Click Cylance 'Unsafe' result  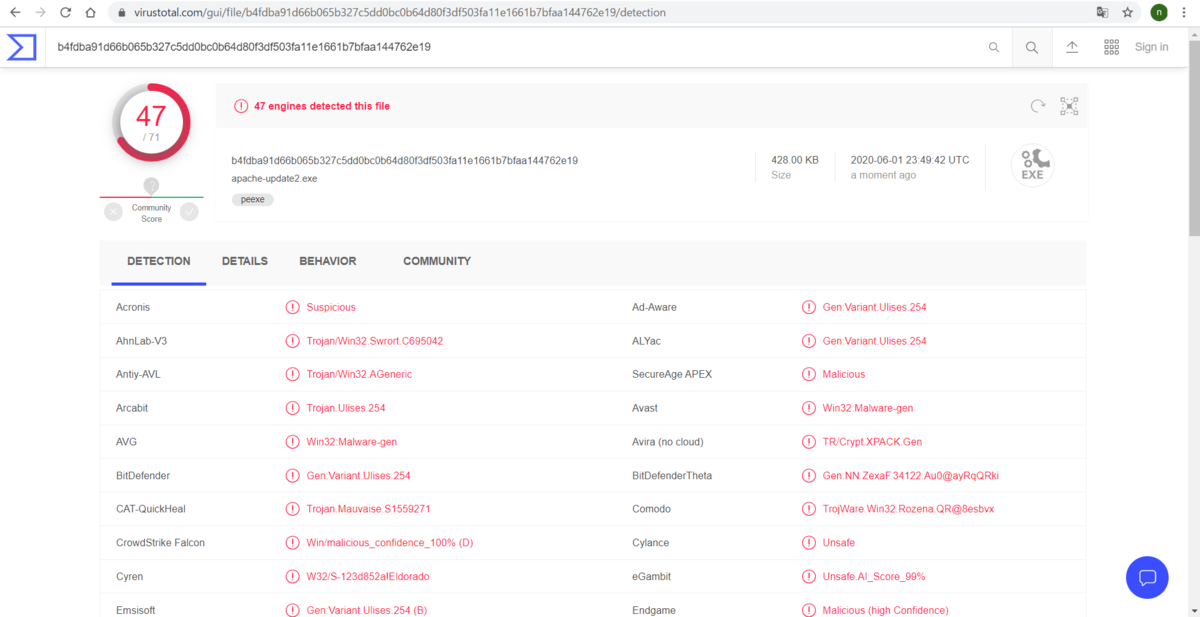coord(839,543)
